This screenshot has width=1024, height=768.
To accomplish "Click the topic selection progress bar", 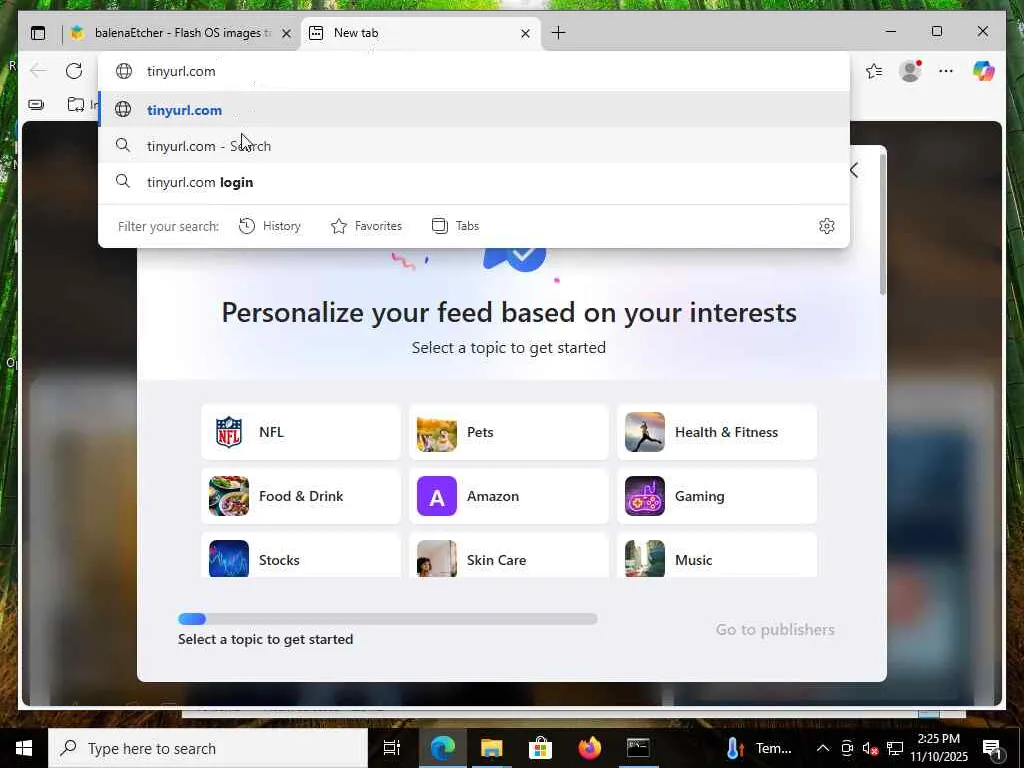I will coord(387,619).
